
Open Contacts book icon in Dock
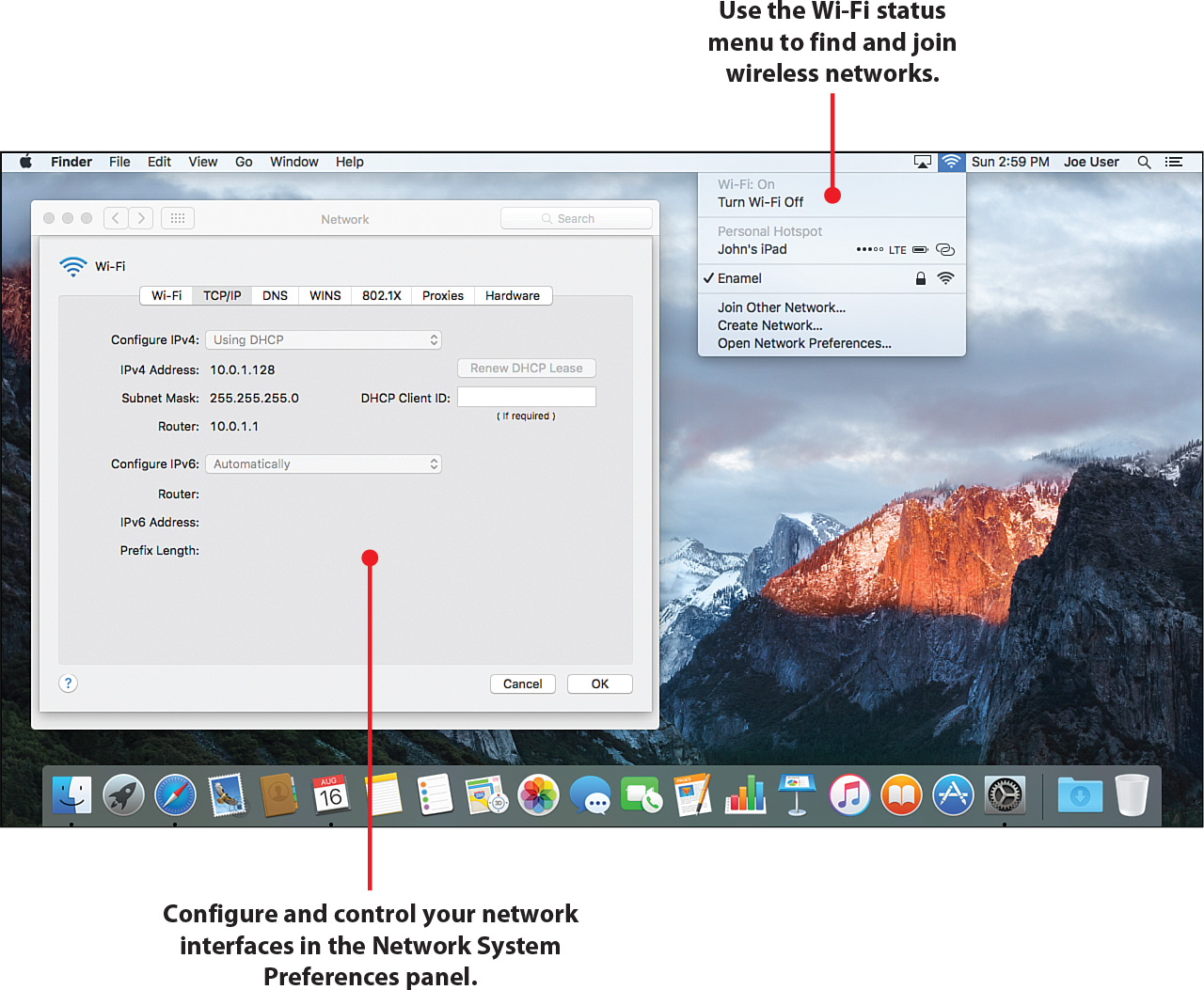(x=278, y=795)
